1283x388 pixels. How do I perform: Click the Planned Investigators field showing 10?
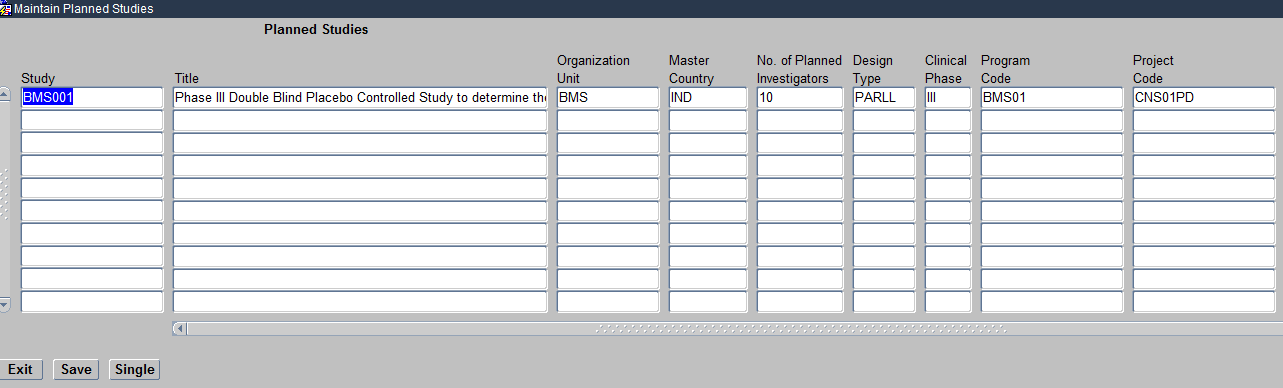[x=800, y=98]
